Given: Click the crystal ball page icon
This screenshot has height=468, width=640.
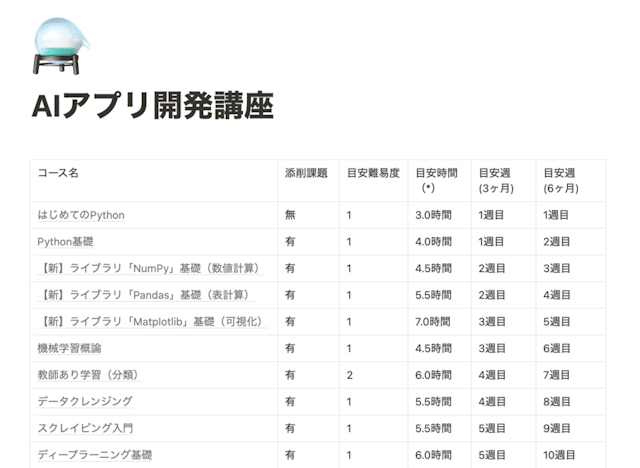Looking at the screenshot, I should tap(61, 46).
